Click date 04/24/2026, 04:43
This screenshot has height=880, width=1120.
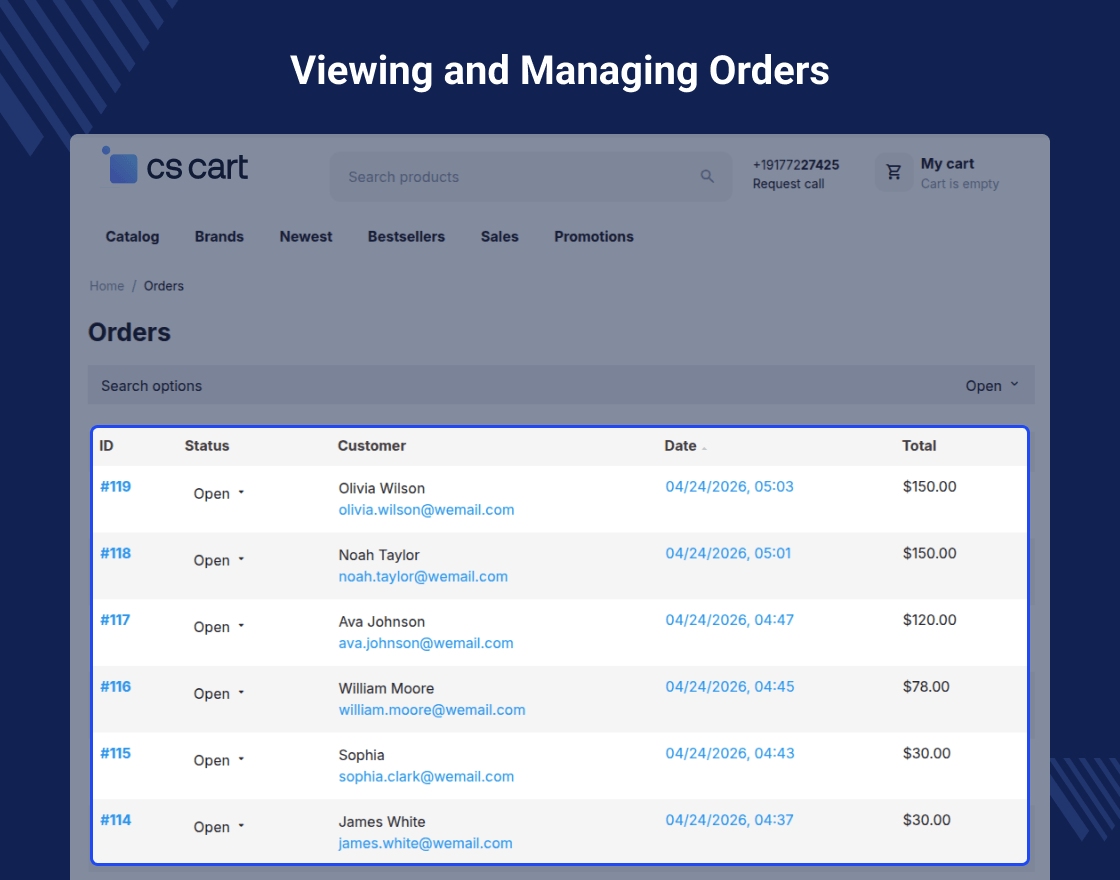pos(729,753)
